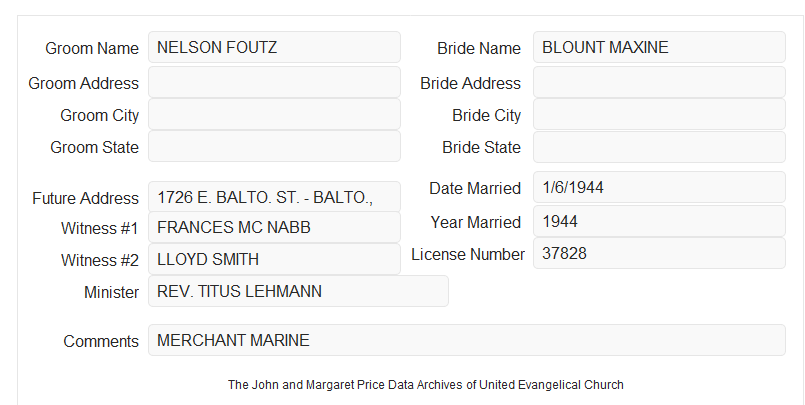
Task: Click the empty Bride Address field
Action: pyautogui.click(x=659, y=82)
